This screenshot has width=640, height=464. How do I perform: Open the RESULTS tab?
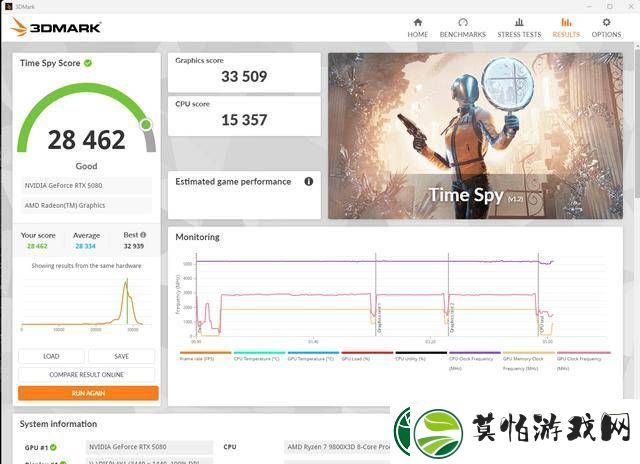[566, 28]
